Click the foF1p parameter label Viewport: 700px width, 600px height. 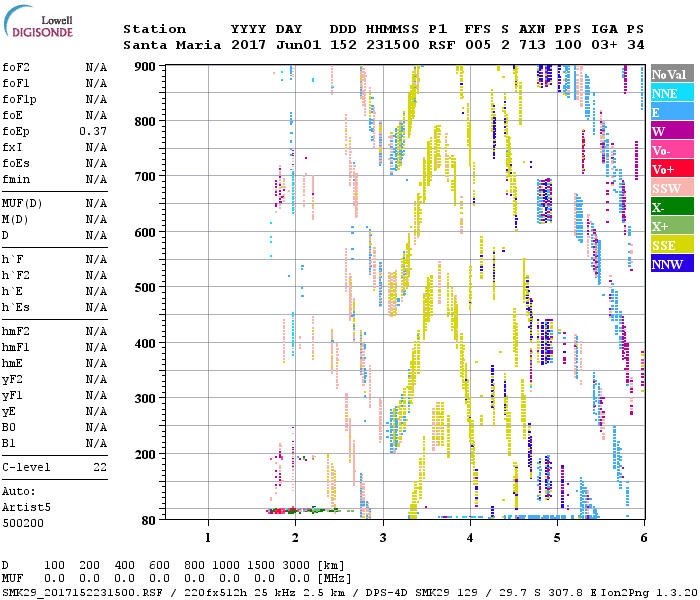coord(19,100)
